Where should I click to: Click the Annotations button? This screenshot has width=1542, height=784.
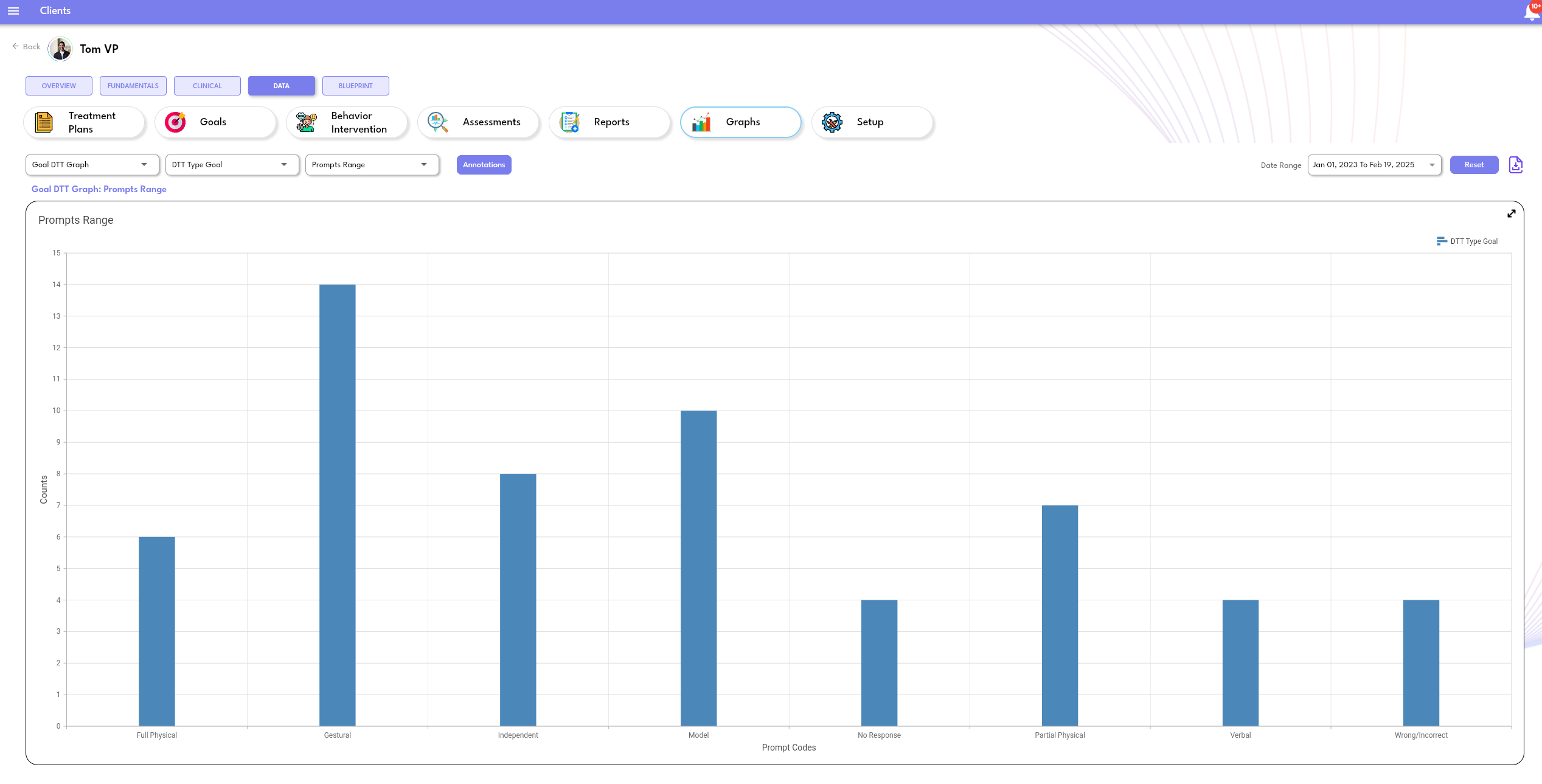(484, 165)
